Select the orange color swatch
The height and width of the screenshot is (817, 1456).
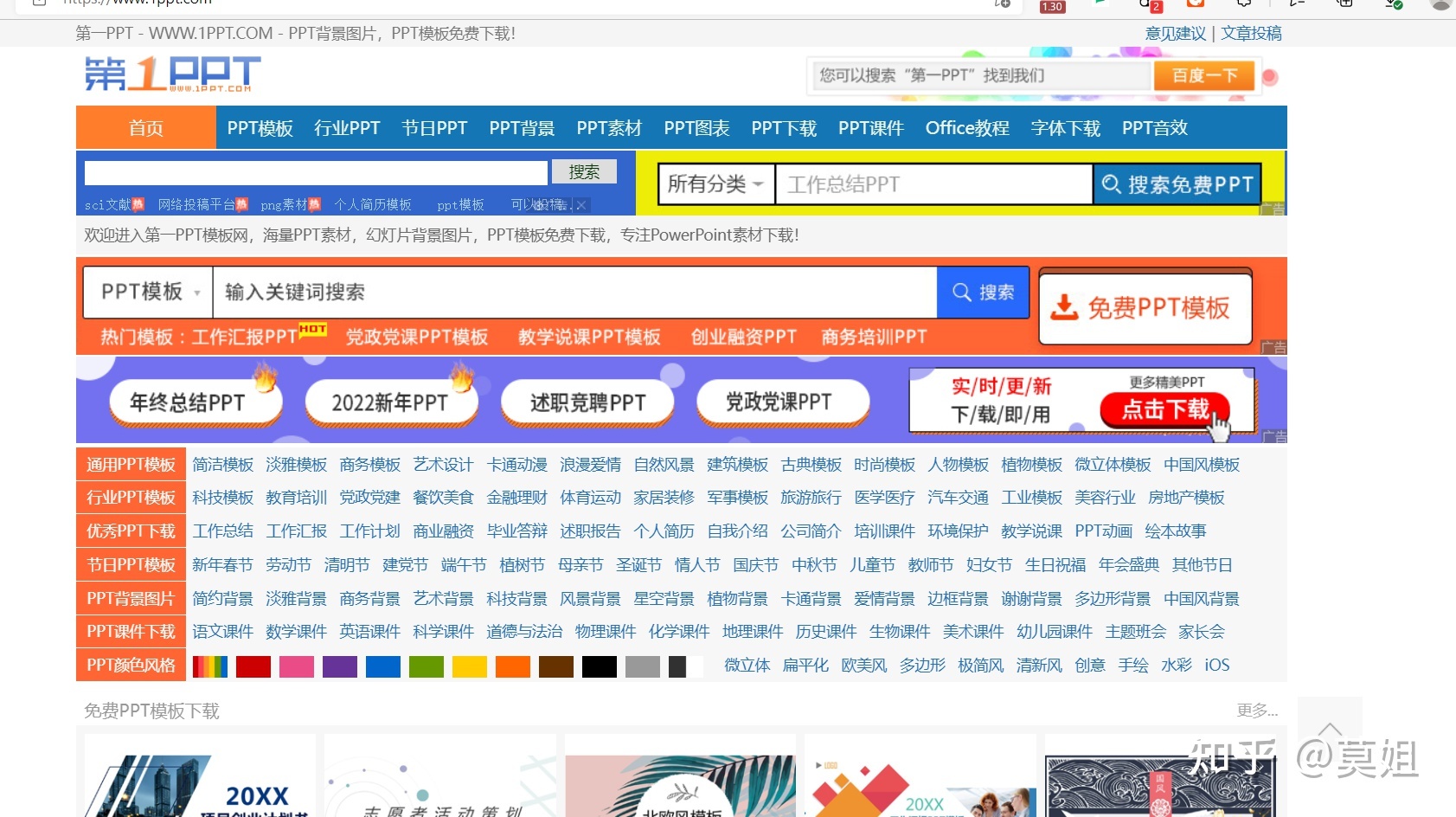pyautogui.click(x=513, y=666)
